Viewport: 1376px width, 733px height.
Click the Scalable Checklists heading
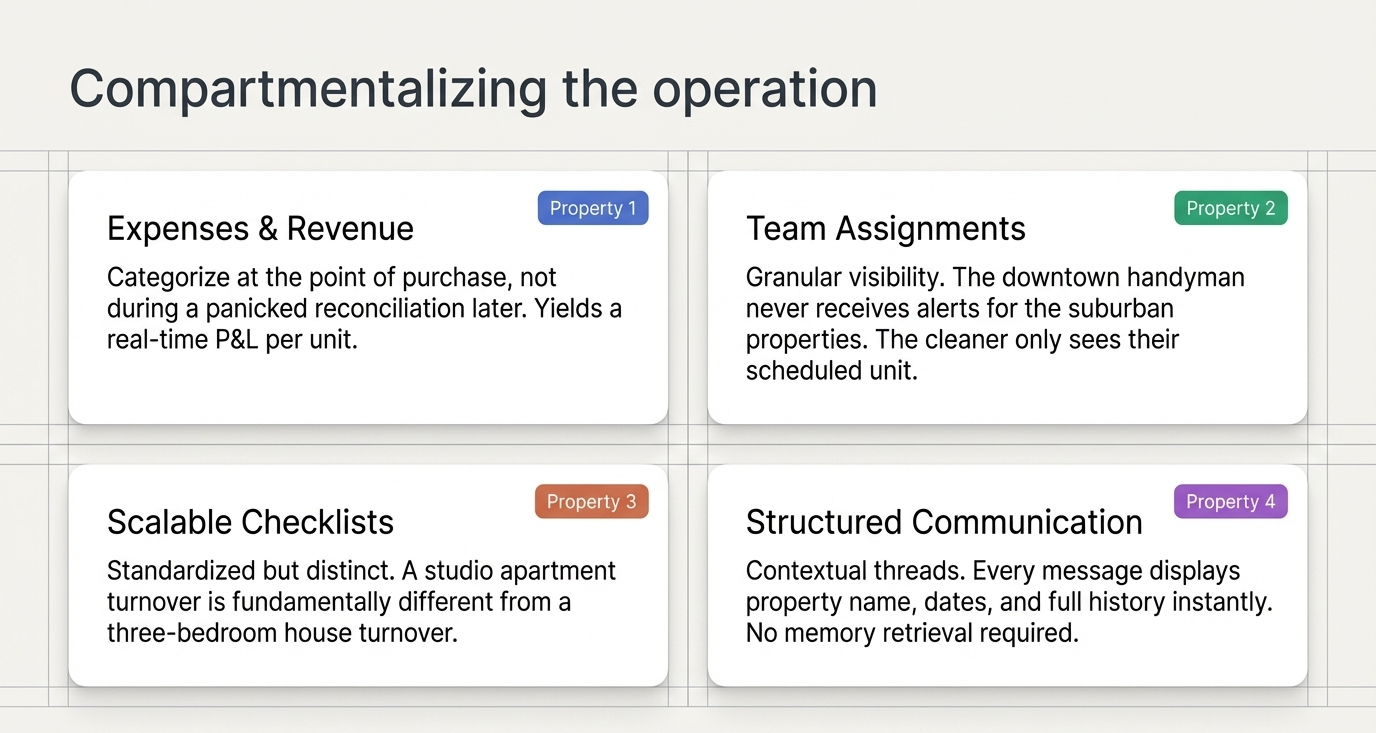pyautogui.click(x=250, y=522)
